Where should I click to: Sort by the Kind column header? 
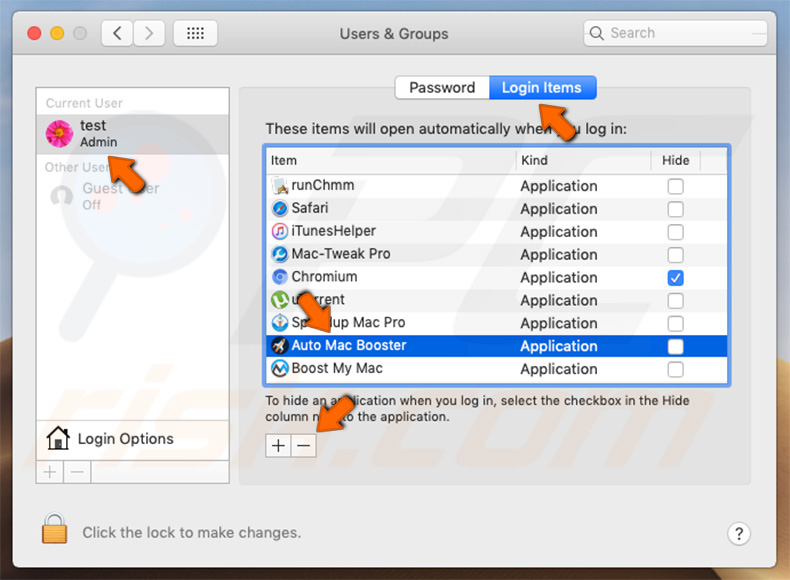[583, 161]
